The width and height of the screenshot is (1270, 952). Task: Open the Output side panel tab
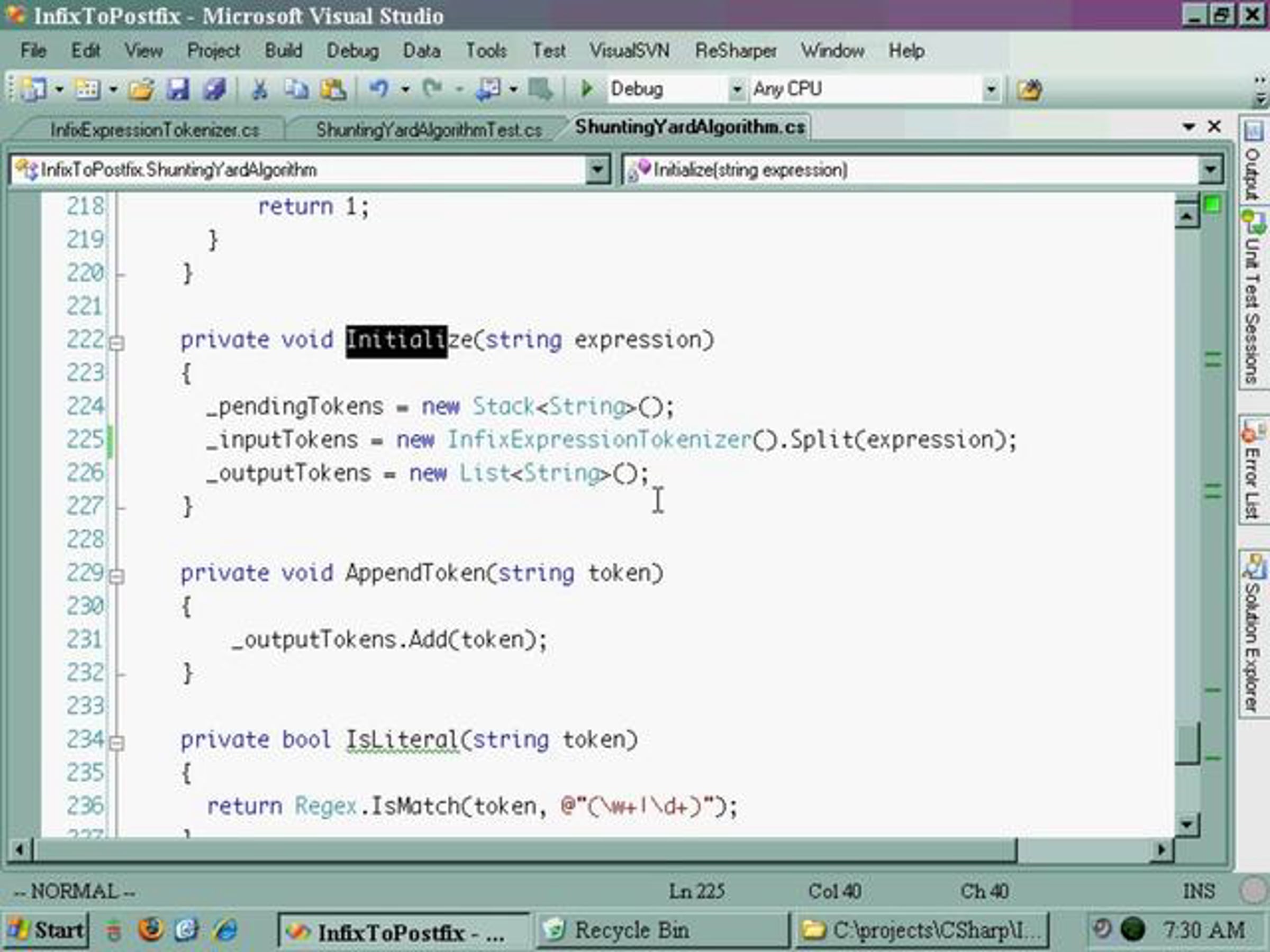(x=1253, y=161)
